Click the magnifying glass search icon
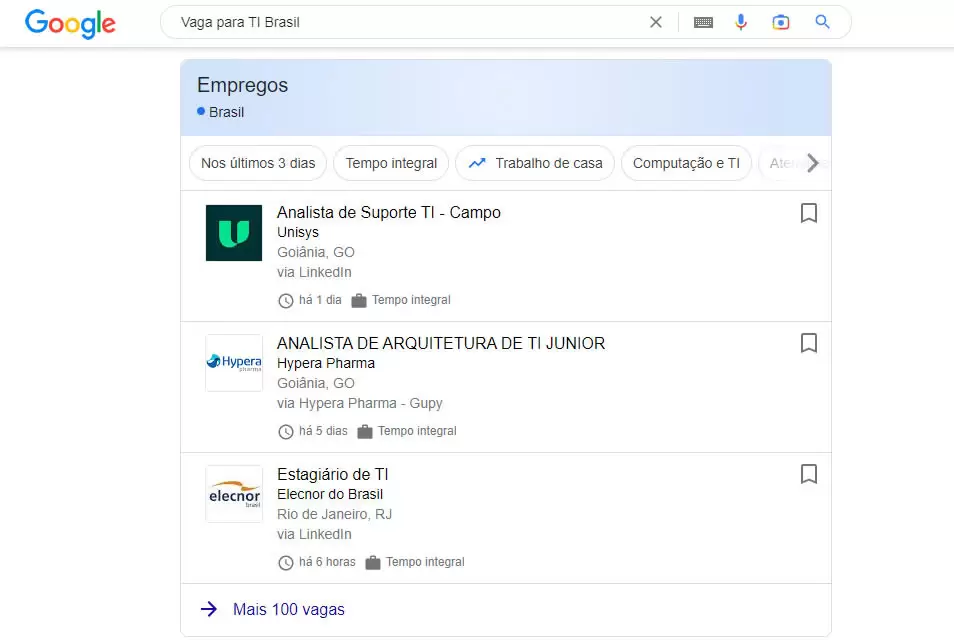Image resolution: width=954 pixels, height=644 pixels. (823, 22)
